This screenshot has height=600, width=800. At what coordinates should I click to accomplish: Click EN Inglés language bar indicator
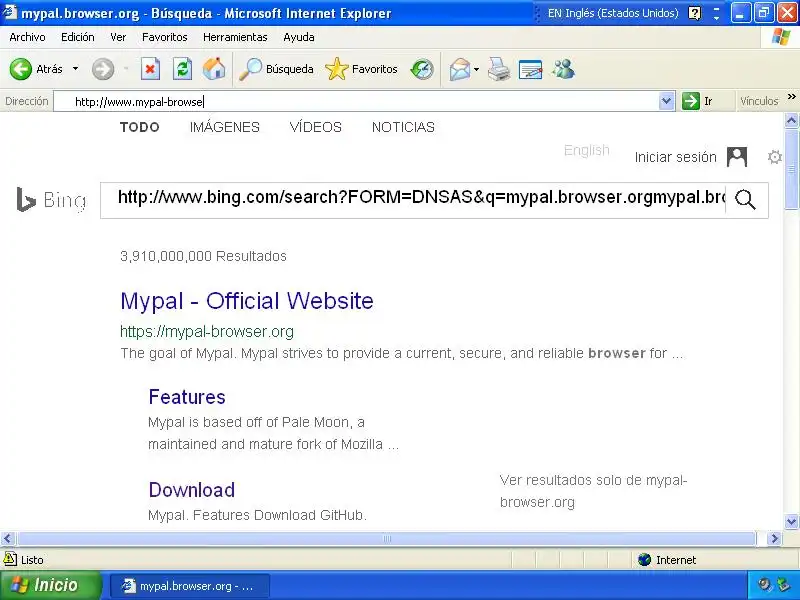tap(613, 13)
